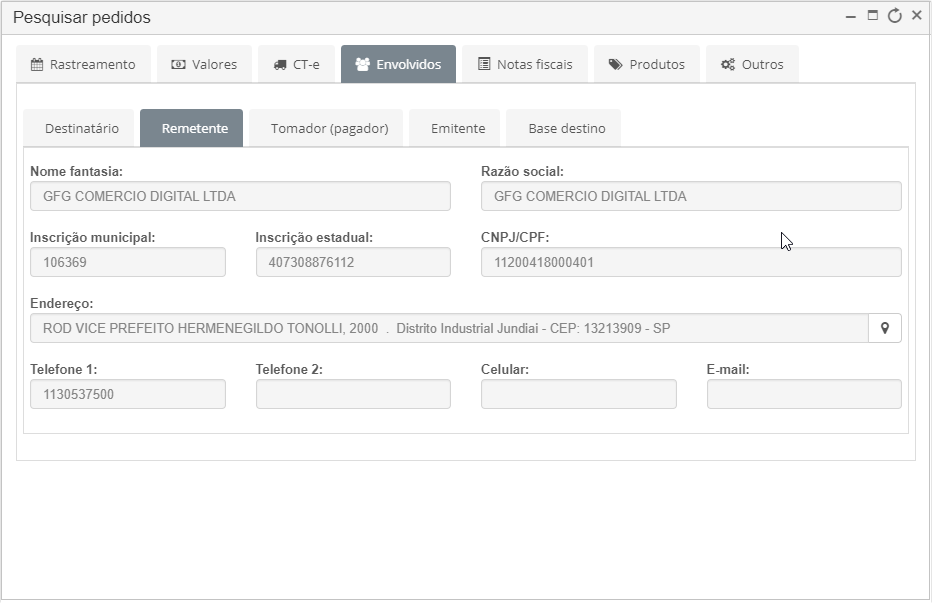Click the Nome fantasia field
932x603 pixels.
(x=240, y=196)
